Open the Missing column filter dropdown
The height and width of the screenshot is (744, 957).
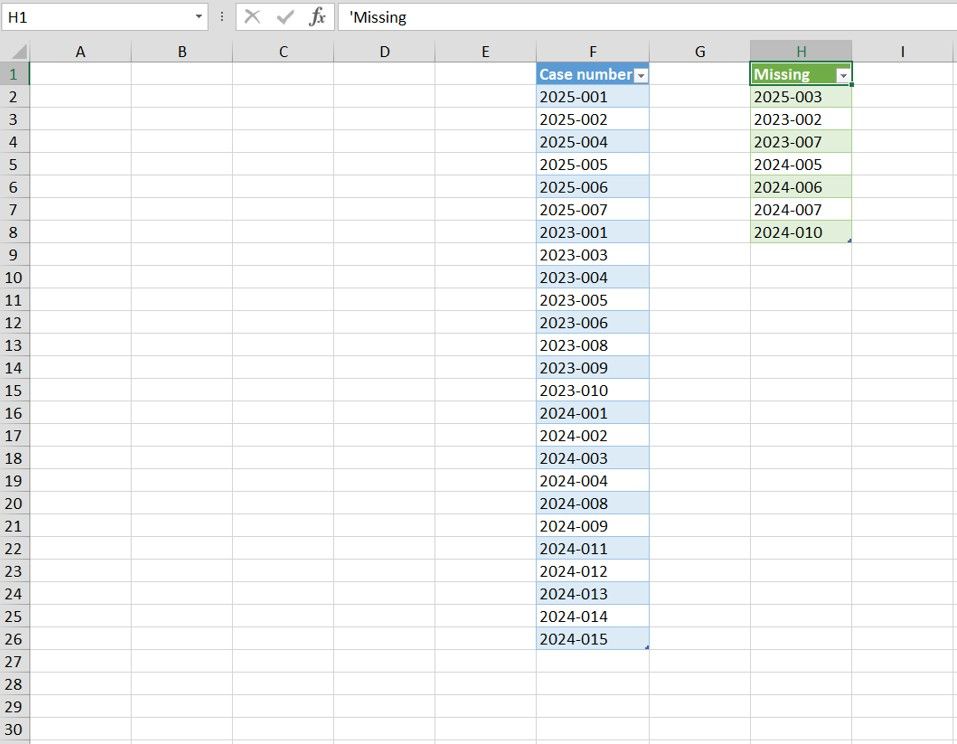click(843, 76)
